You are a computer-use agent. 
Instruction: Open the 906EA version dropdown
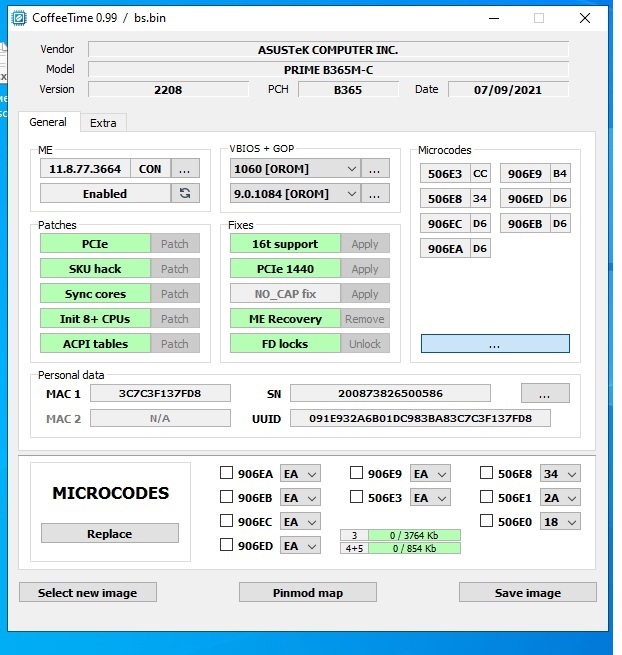[300, 474]
